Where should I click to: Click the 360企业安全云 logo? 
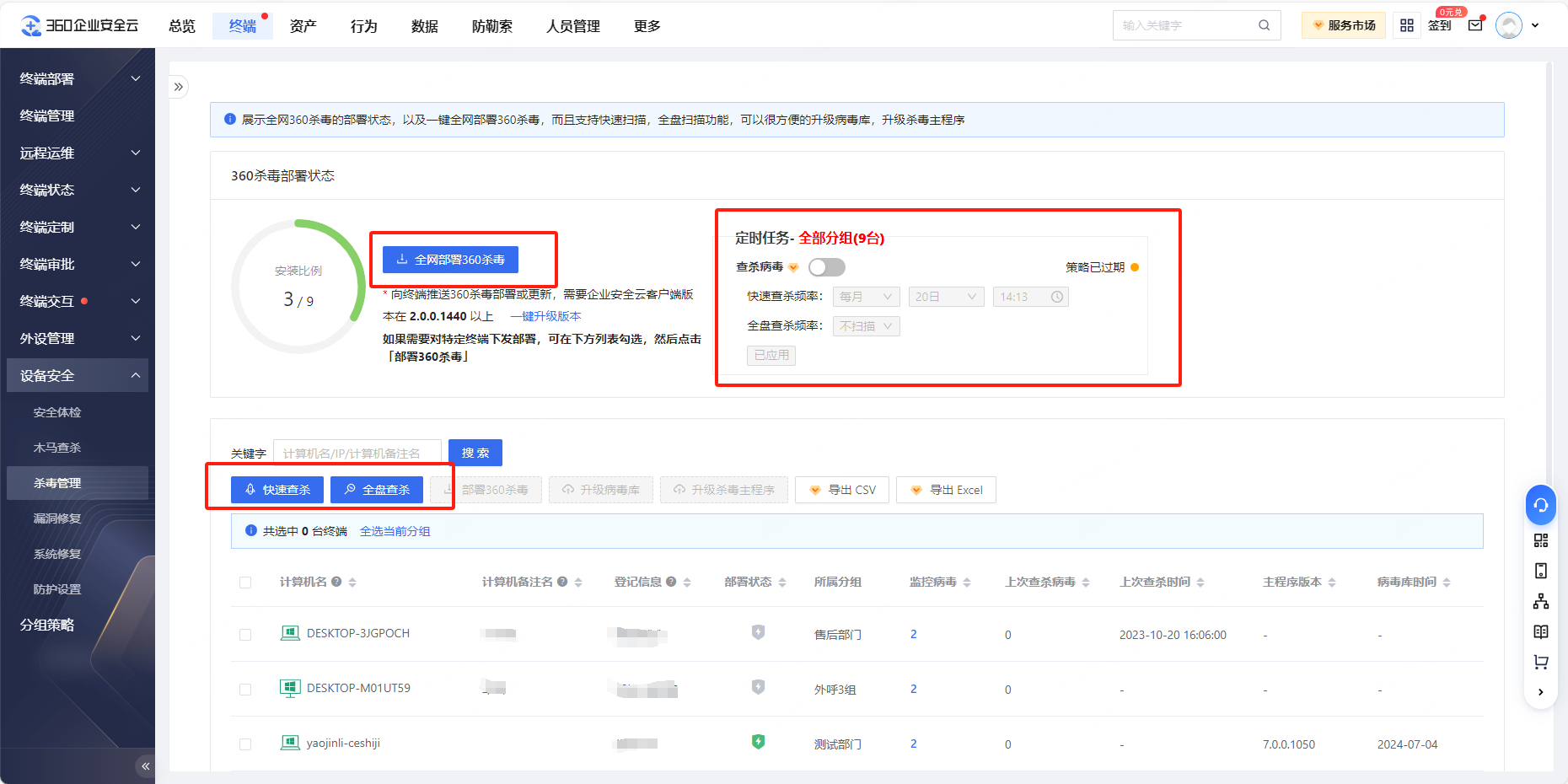point(79,26)
